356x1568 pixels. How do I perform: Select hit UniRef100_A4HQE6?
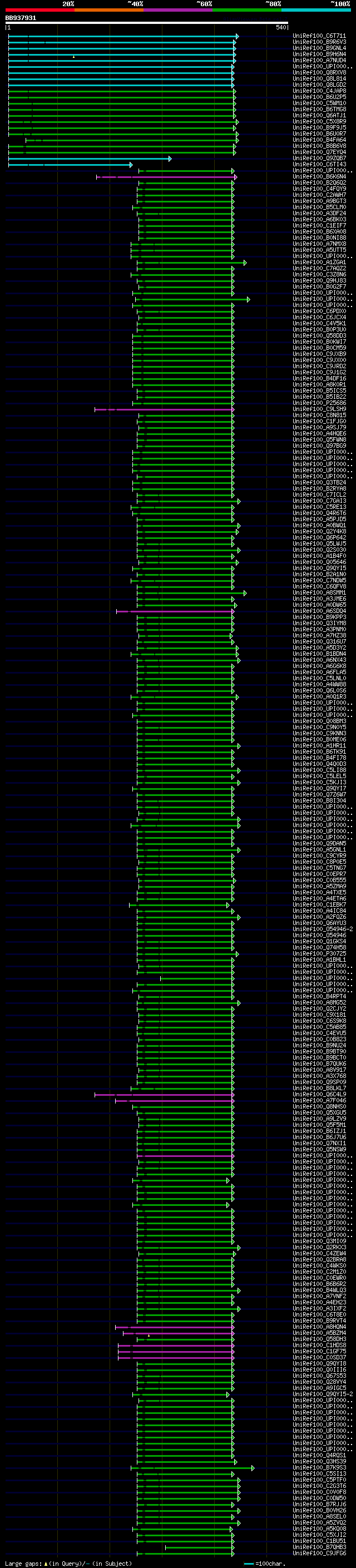(319, 433)
